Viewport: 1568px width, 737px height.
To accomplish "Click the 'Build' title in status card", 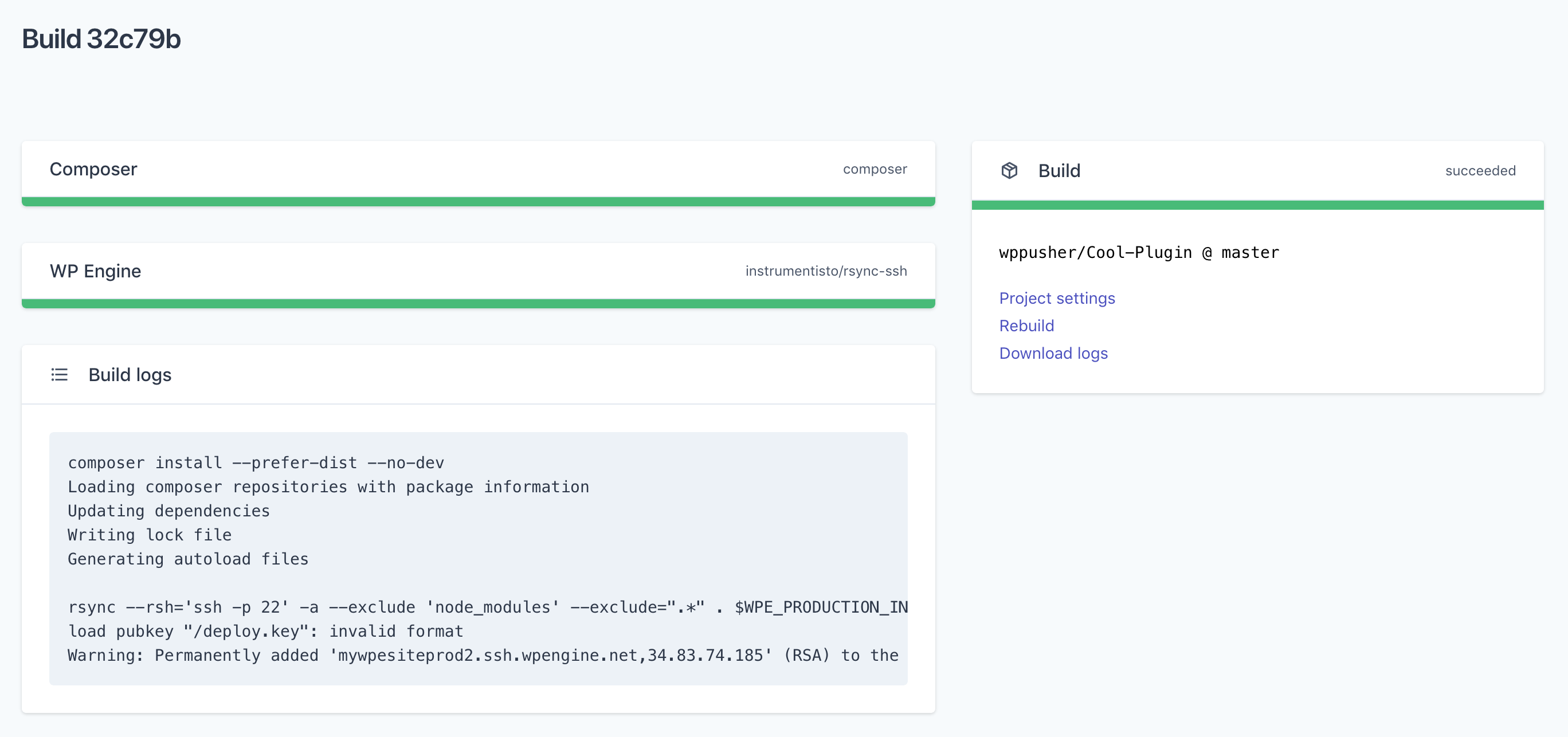I will [1059, 171].
